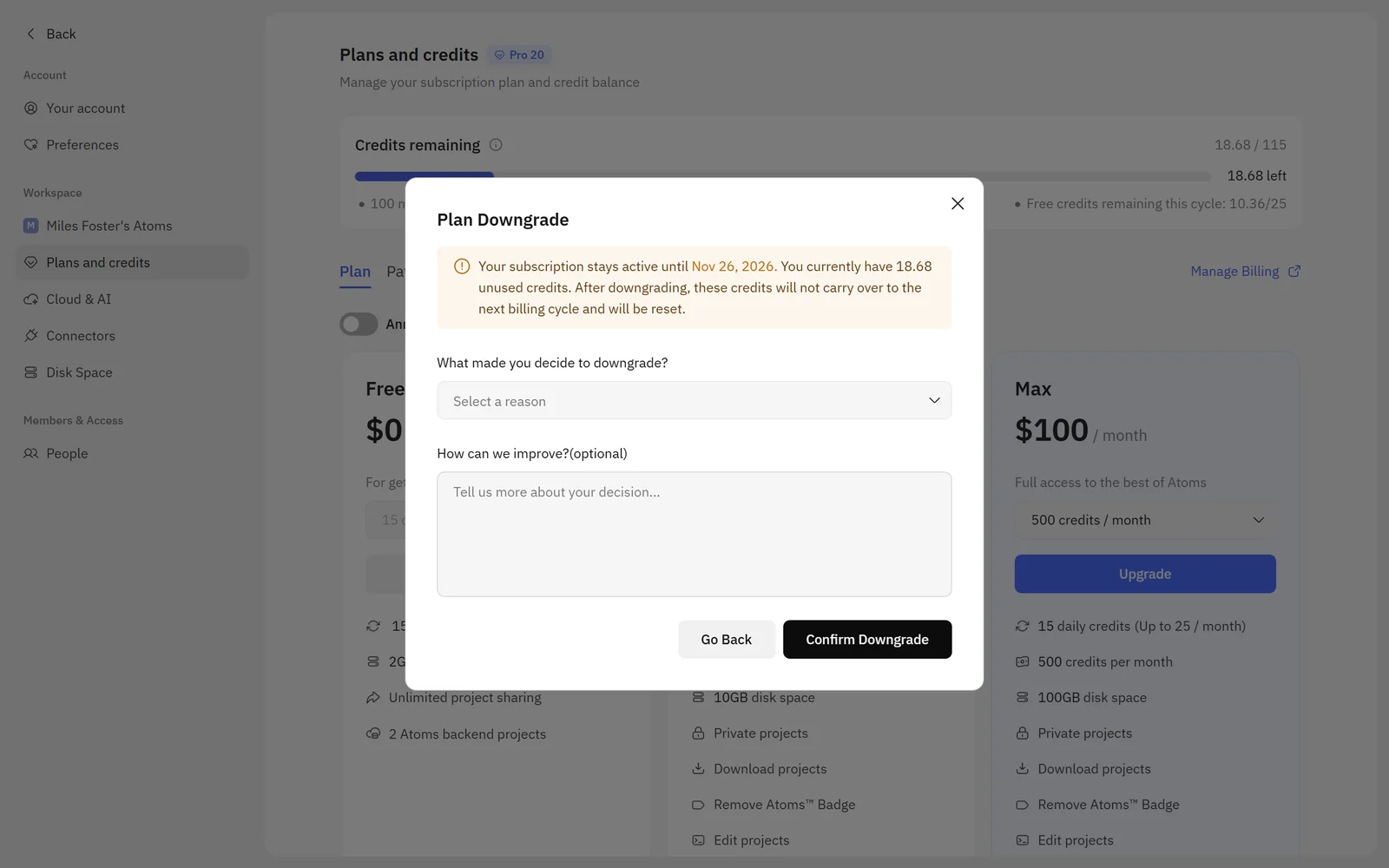Select Miles Foster's Atoms workspace
Screen dimensions: 1389x868
[132, 226]
